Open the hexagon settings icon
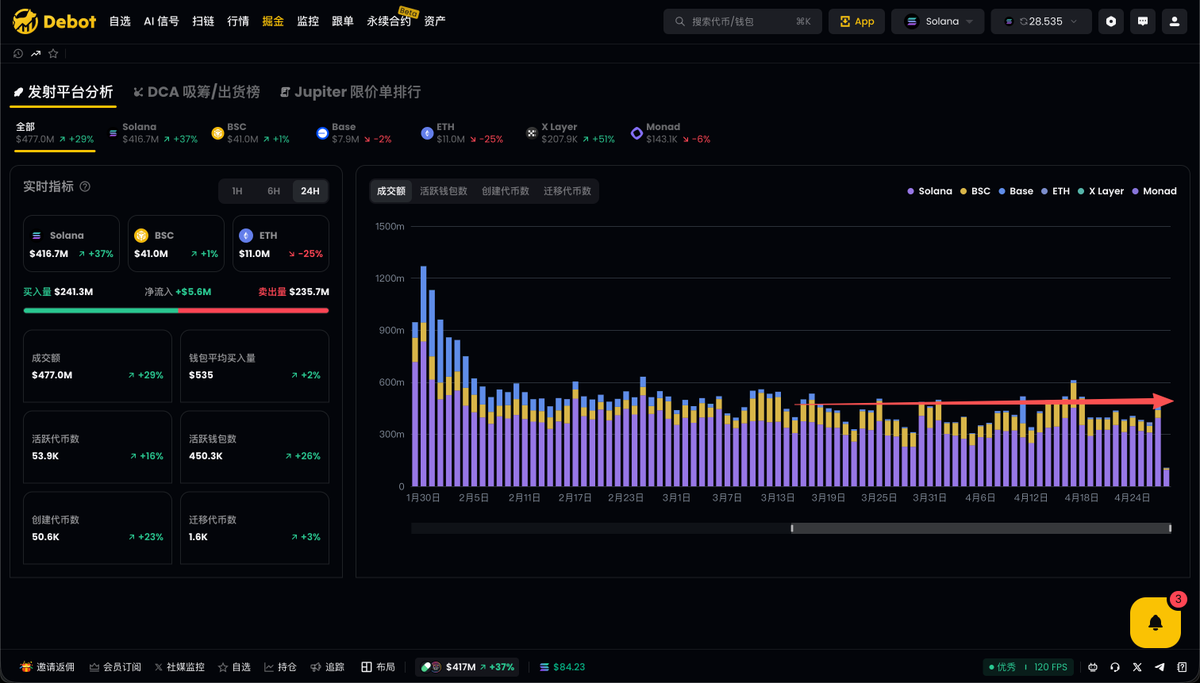The width and height of the screenshot is (1200, 683). [x=1111, y=21]
